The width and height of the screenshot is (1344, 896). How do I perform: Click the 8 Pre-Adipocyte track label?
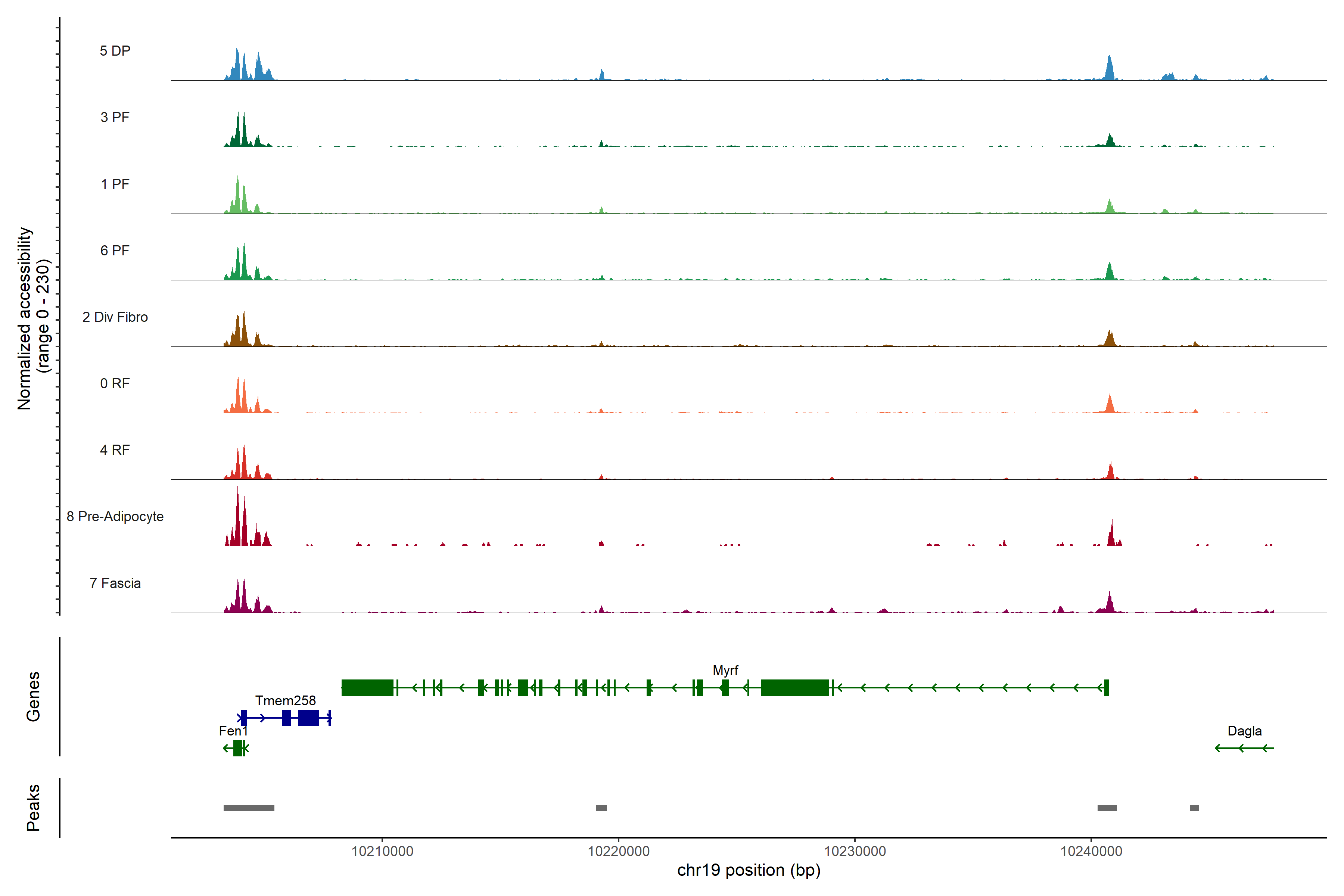point(115,517)
